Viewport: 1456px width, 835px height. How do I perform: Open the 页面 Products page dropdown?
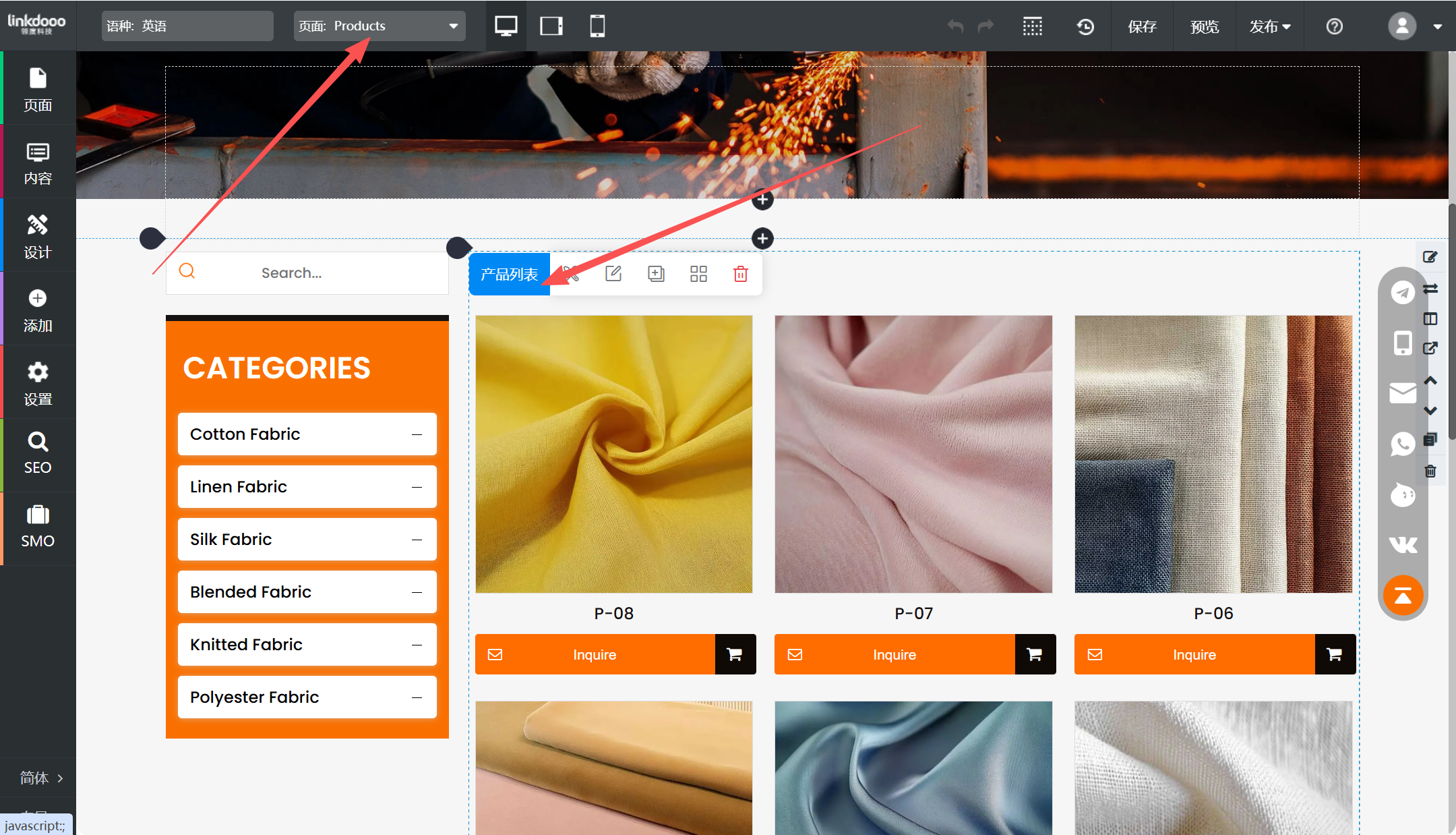pos(379,26)
